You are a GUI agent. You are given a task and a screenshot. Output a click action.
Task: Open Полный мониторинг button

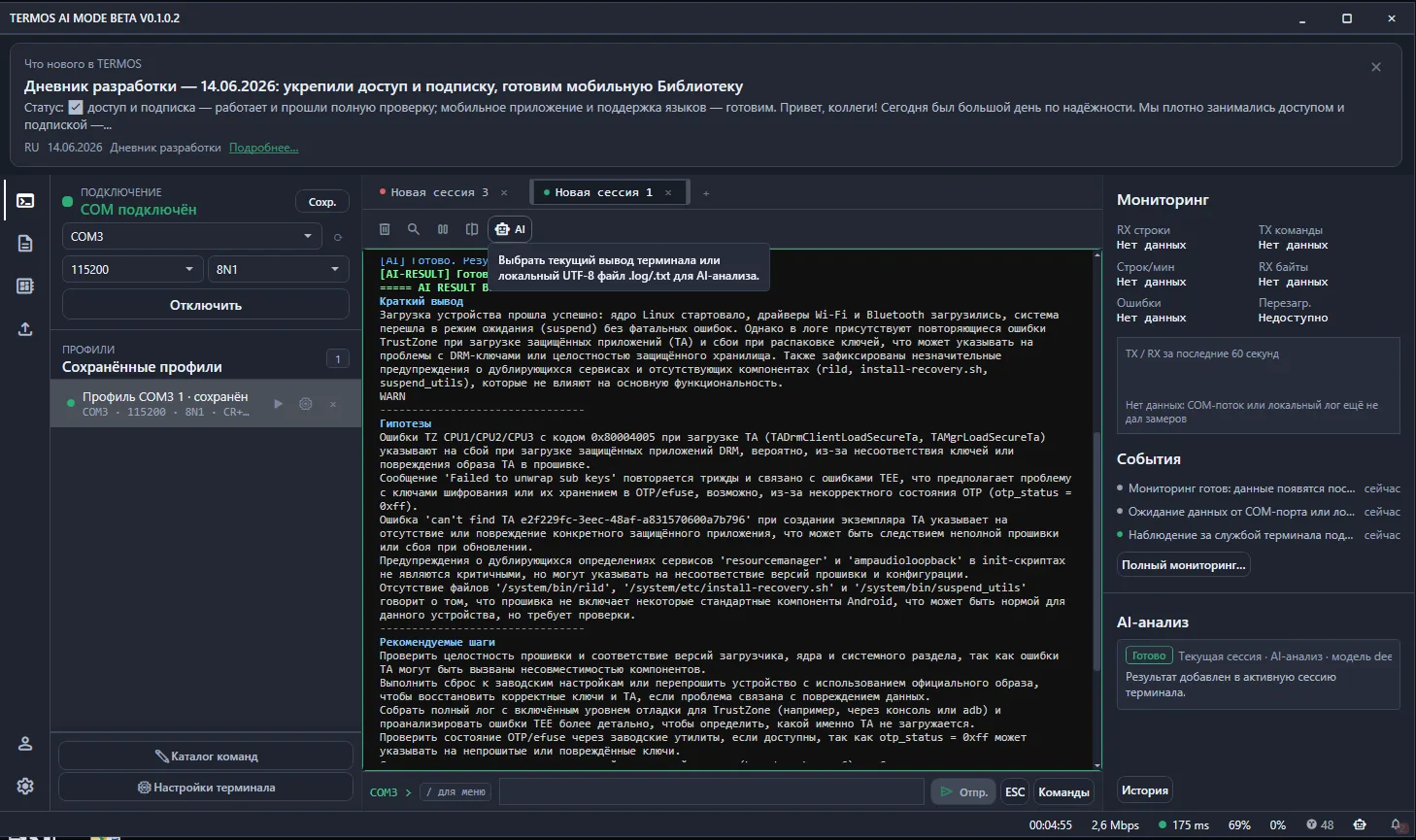pos(1184,565)
